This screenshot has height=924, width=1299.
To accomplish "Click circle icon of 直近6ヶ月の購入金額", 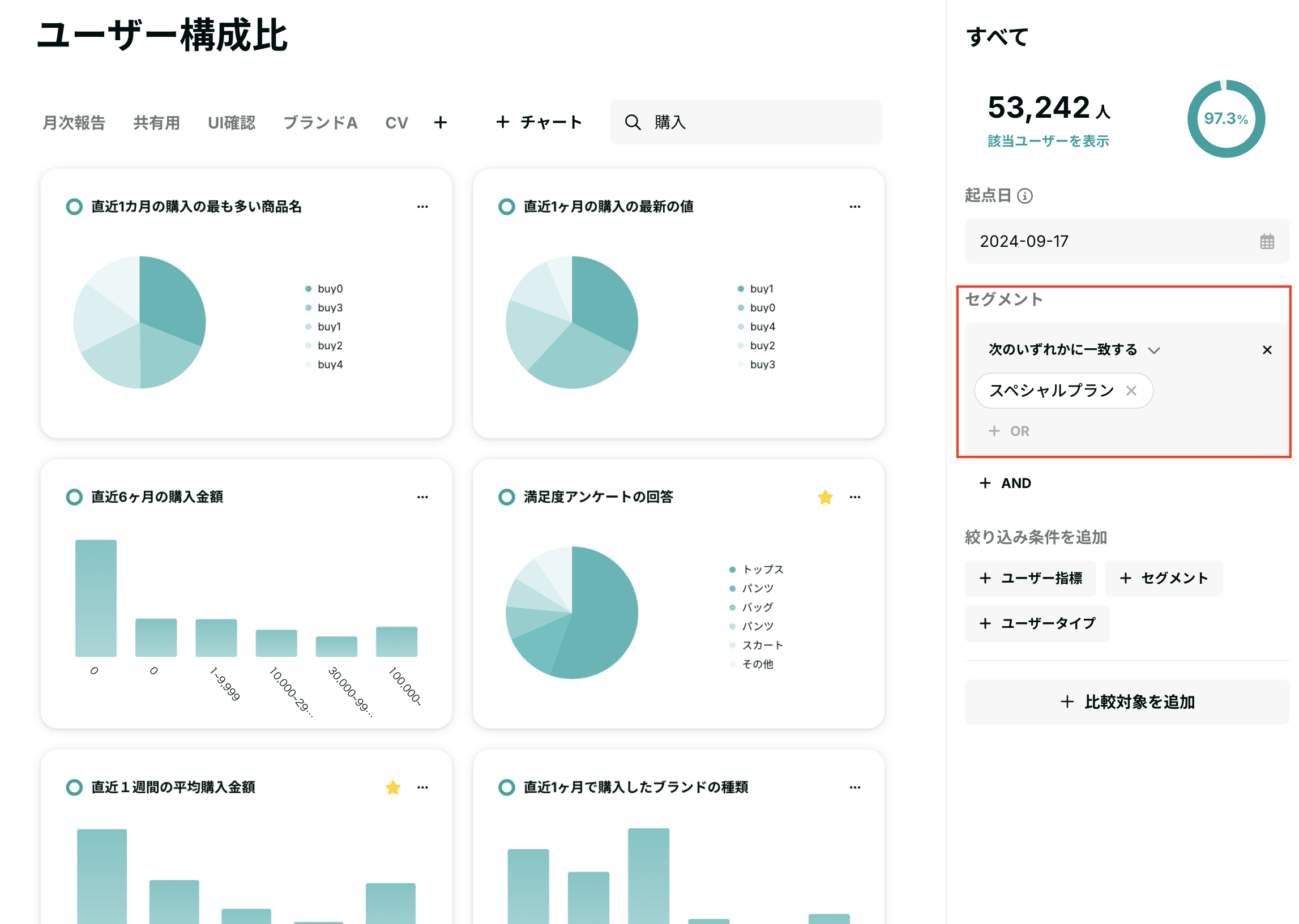I will (74, 497).
